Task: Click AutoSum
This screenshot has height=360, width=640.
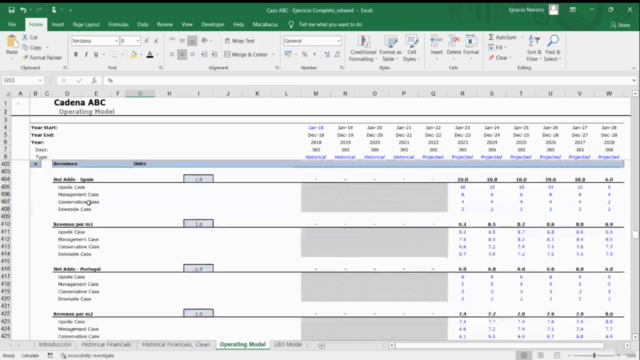Action: coord(502,37)
